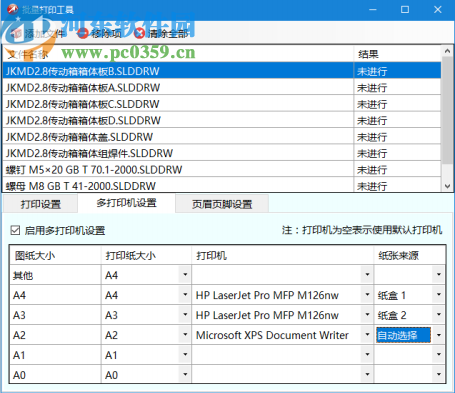This screenshot has width=455, height=393.
Task: Open print paper size dropdown for A2 row
Action: (x=185, y=334)
